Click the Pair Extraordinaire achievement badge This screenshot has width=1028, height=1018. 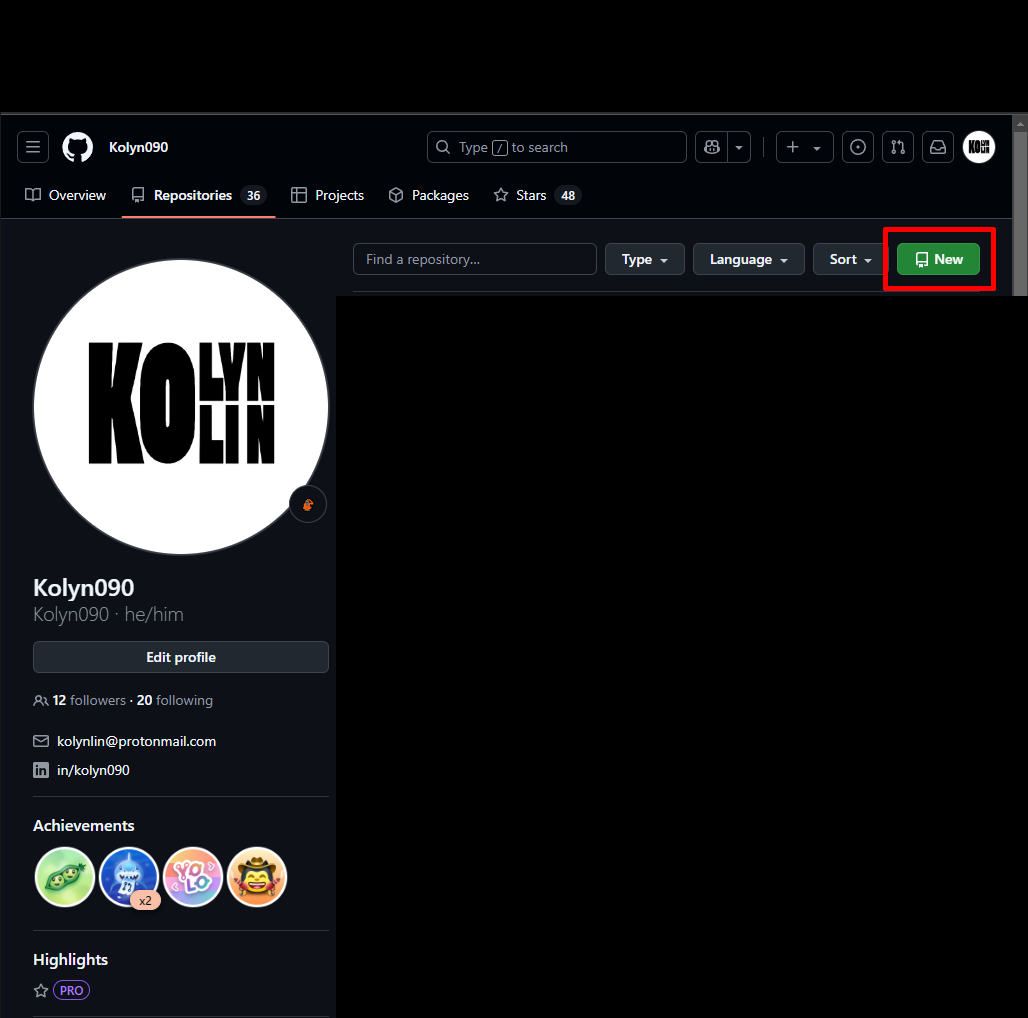click(65, 877)
